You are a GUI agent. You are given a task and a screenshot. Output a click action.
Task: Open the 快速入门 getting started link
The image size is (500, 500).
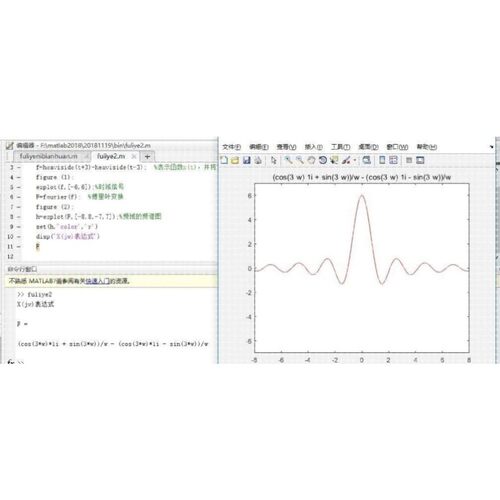pyautogui.click(x=97, y=281)
